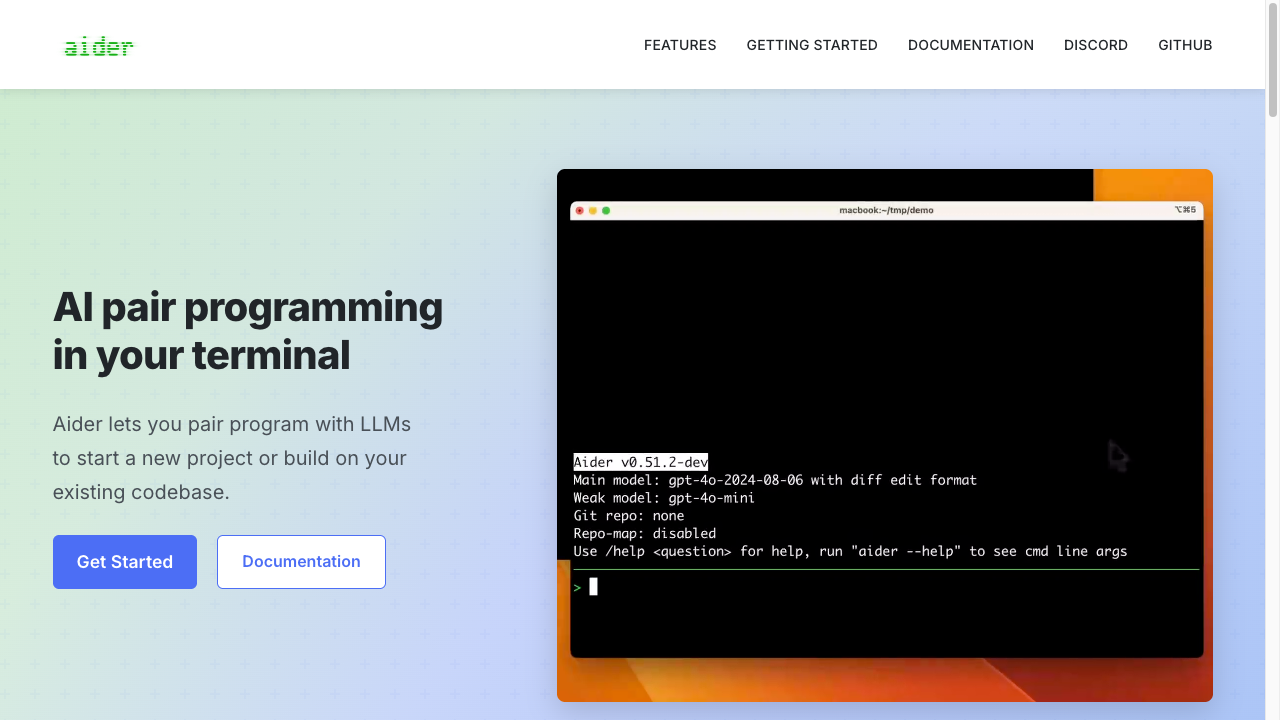This screenshot has height=720, width=1280.
Task: Go to Getting Started in the navigation
Action: [x=812, y=45]
